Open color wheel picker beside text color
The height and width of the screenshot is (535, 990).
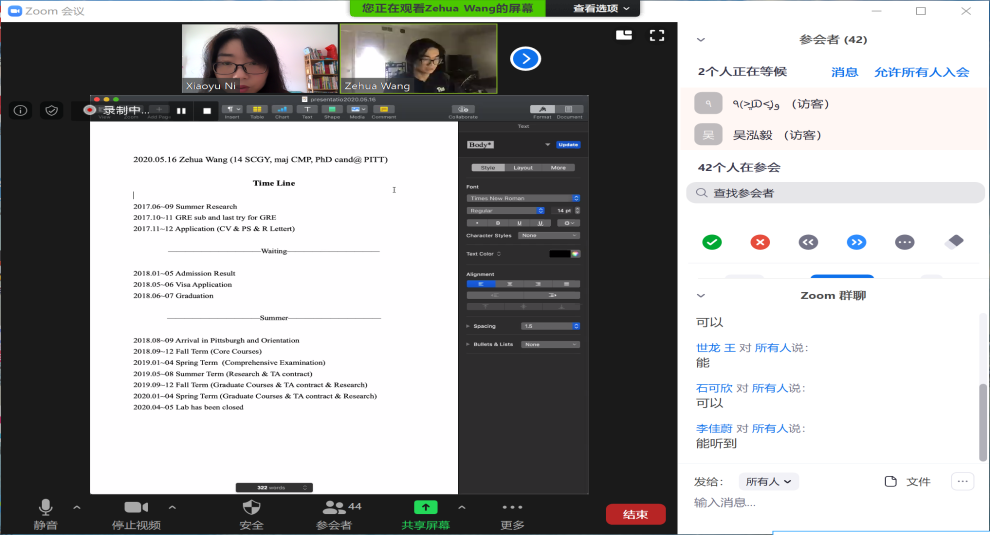[575, 254]
